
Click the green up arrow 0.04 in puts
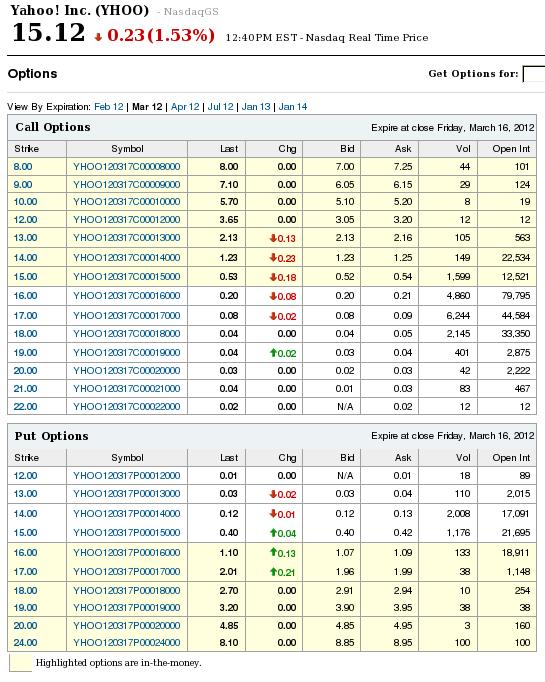(x=283, y=533)
